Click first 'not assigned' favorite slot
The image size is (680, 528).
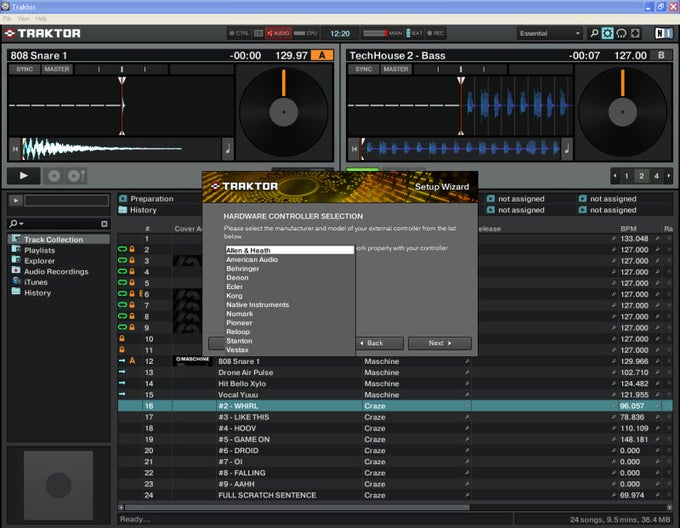tap(521, 199)
